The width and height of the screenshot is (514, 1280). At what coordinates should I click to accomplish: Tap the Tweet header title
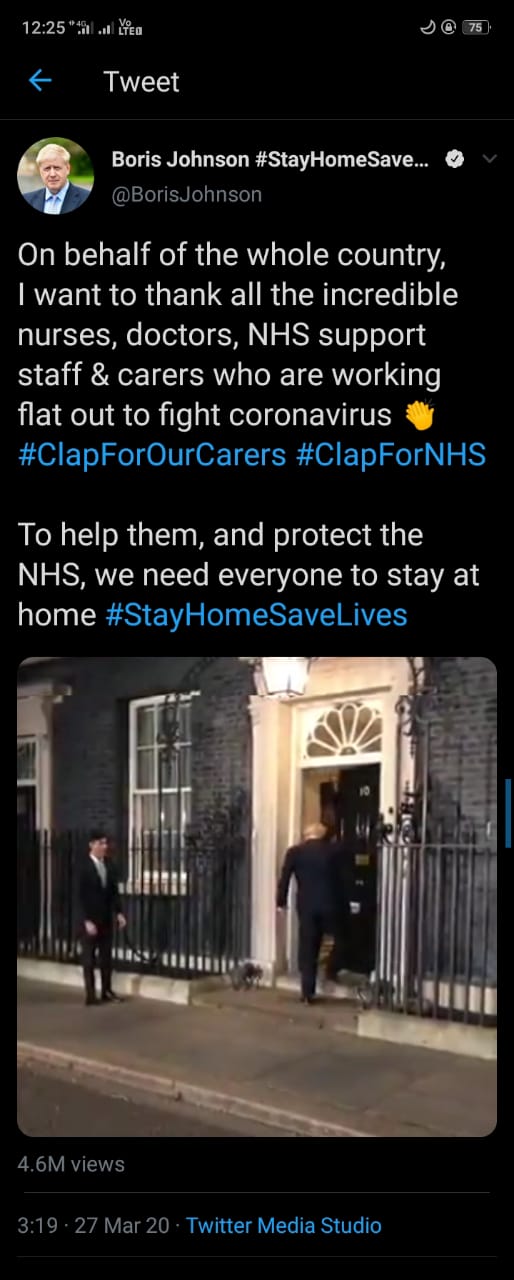pyautogui.click(x=141, y=81)
